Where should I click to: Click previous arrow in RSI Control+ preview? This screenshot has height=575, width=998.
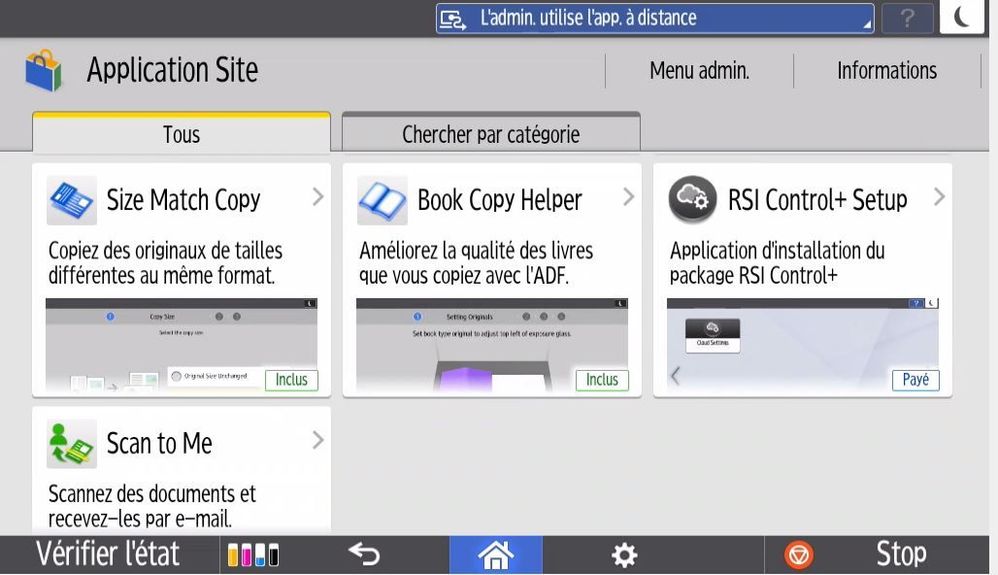pyautogui.click(x=675, y=376)
